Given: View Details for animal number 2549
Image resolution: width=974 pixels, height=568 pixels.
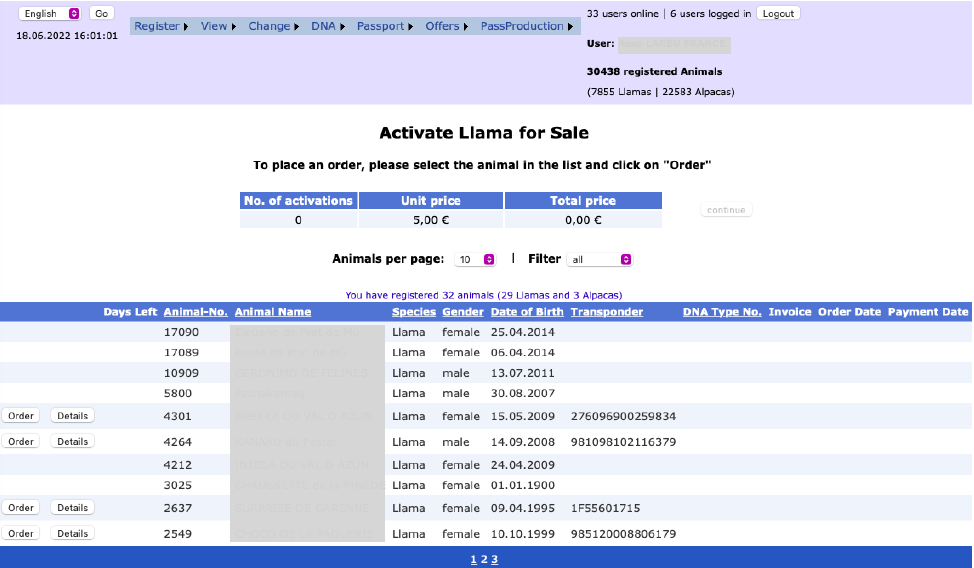Looking at the screenshot, I should click(72, 534).
